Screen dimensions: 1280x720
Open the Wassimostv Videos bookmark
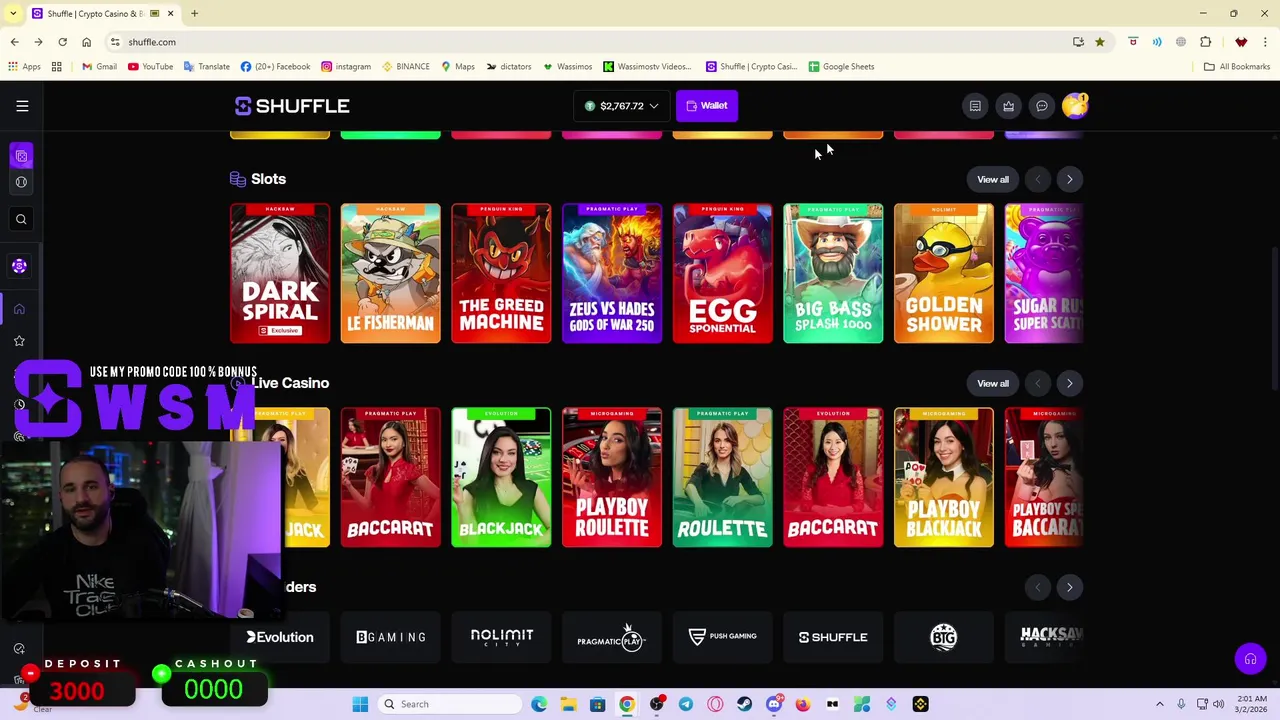pyautogui.click(x=647, y=66)
